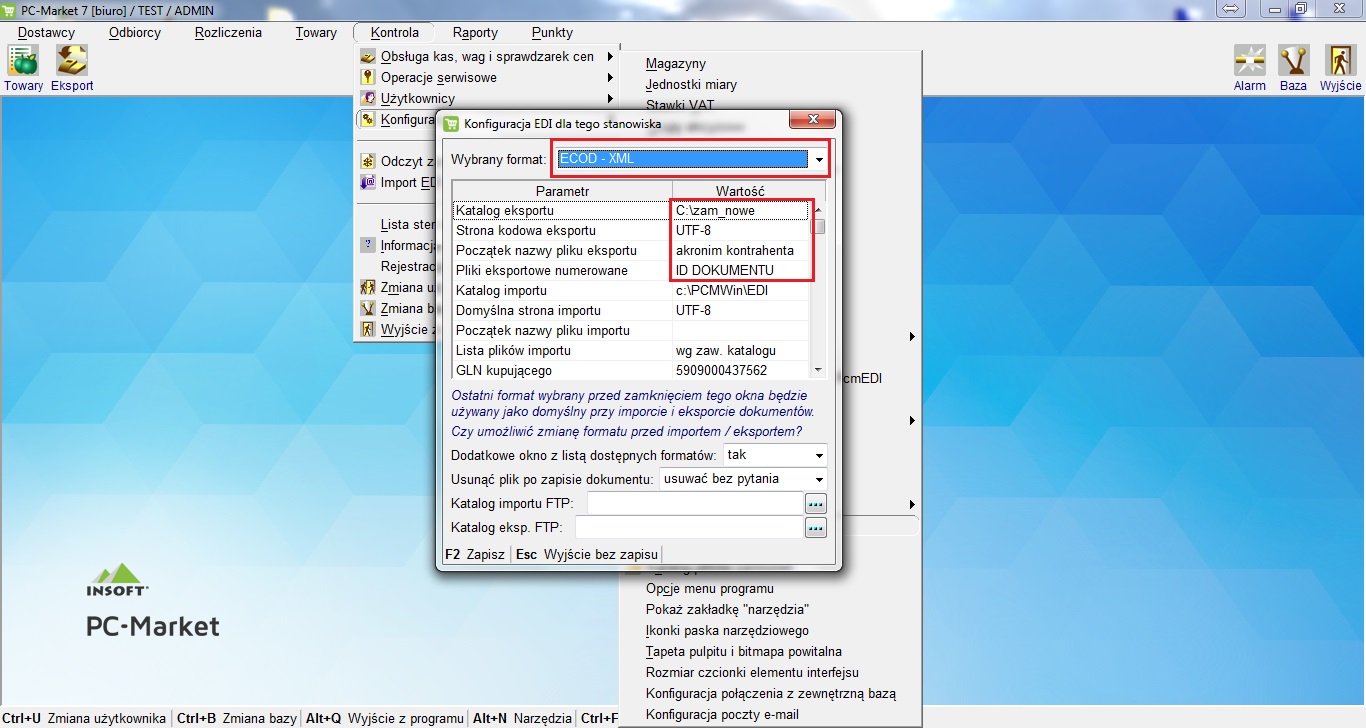Viewport: 1366px width, 728px height.
Task: Click the Katalog importu FTP field
Action: [x=695, y=503]
